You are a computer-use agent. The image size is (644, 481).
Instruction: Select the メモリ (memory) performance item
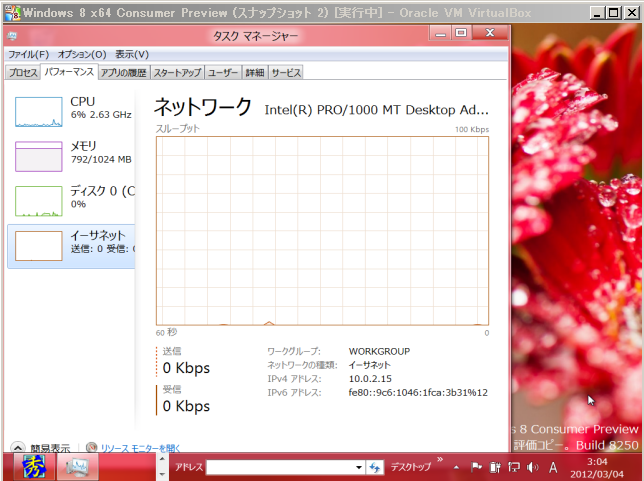coord(70,153)
